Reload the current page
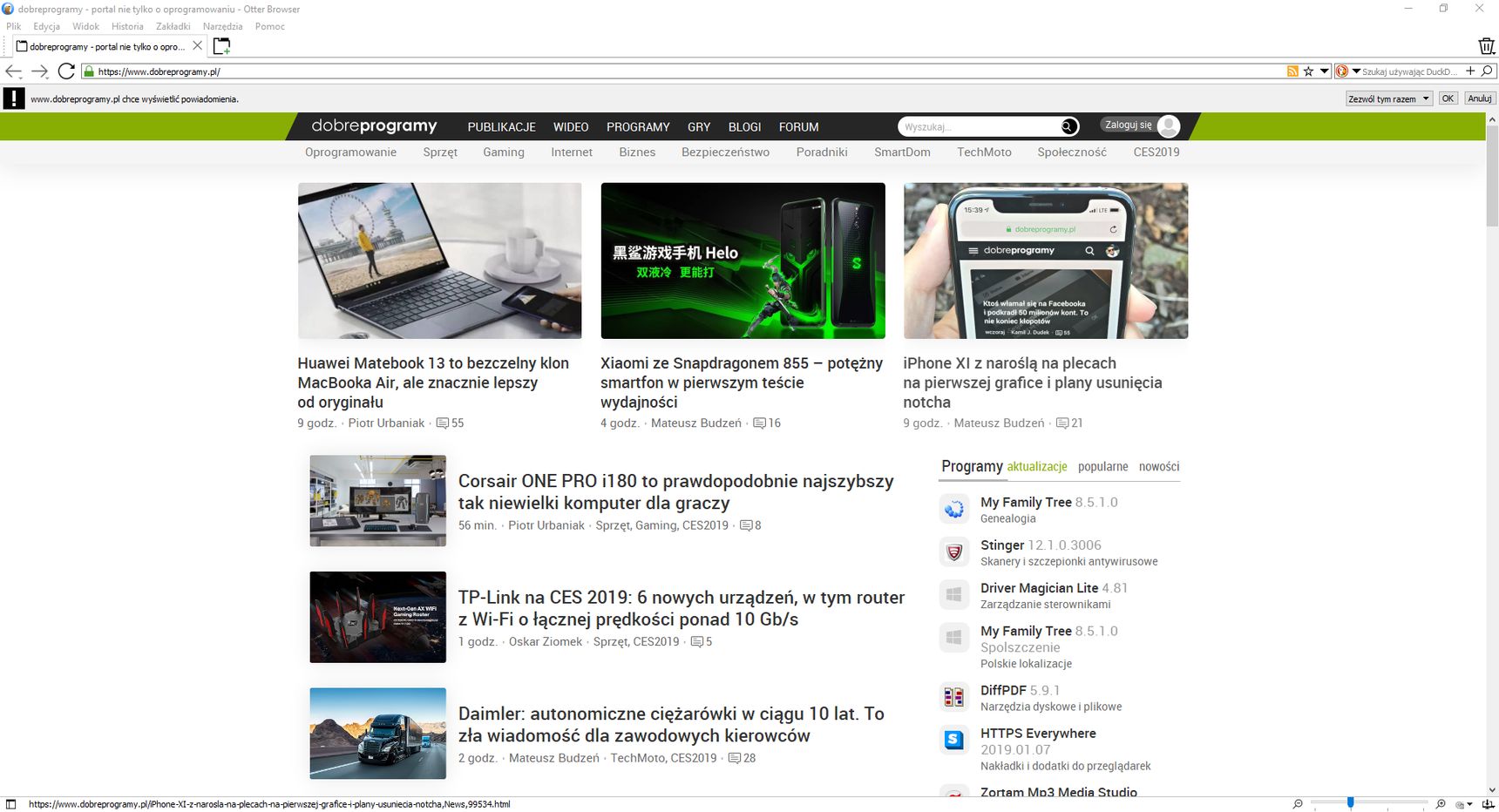The height and width of the screenshot is (812, 1499). (x=66, y=71)
